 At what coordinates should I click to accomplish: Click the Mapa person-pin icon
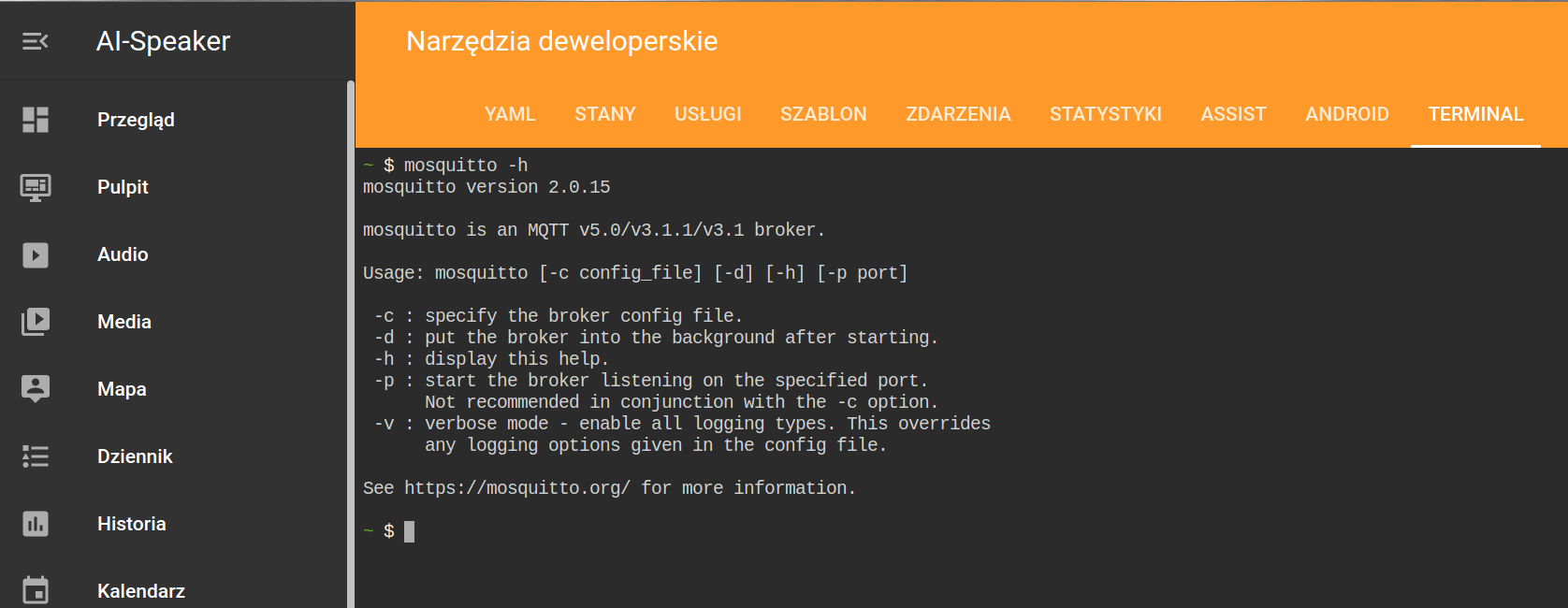(36, 389)
